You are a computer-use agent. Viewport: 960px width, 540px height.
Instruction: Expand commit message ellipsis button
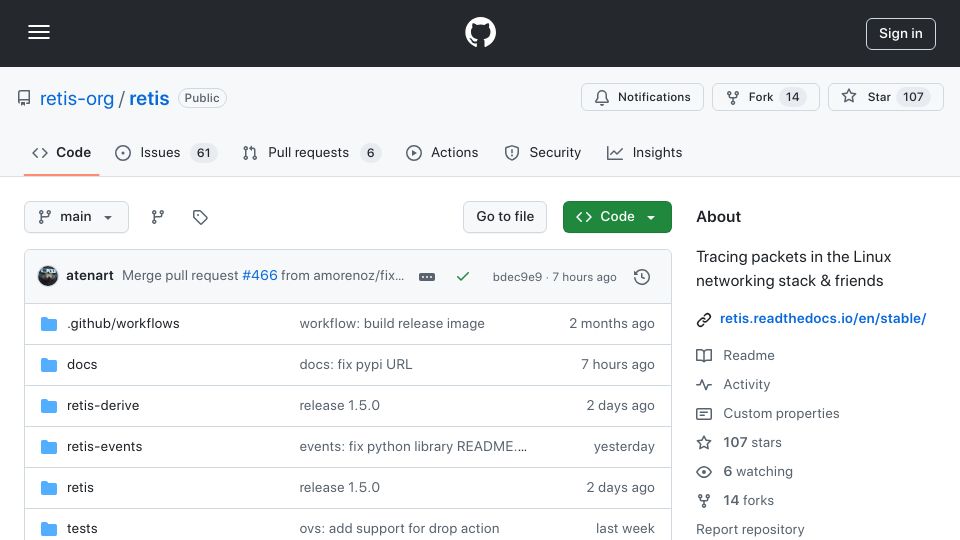point(427,277)
